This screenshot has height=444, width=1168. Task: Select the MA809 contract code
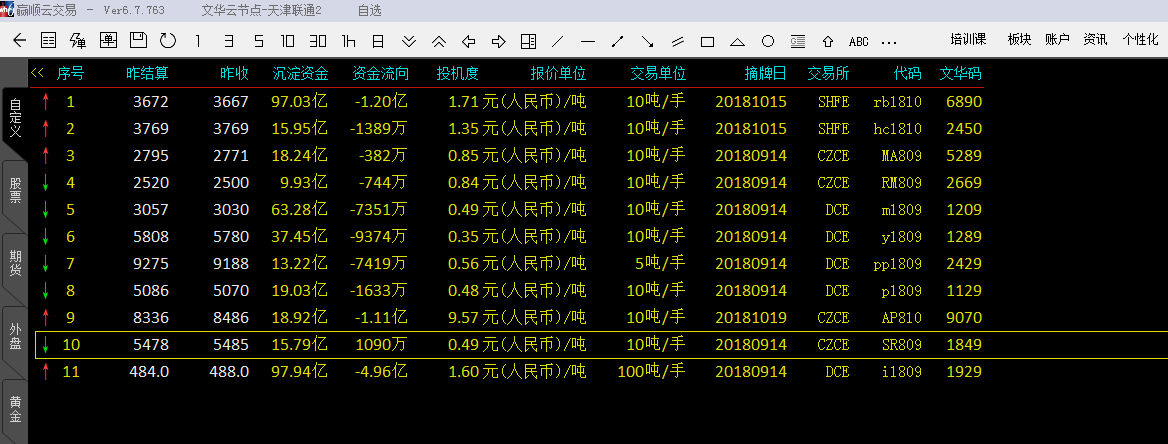[x=902, y=156]
